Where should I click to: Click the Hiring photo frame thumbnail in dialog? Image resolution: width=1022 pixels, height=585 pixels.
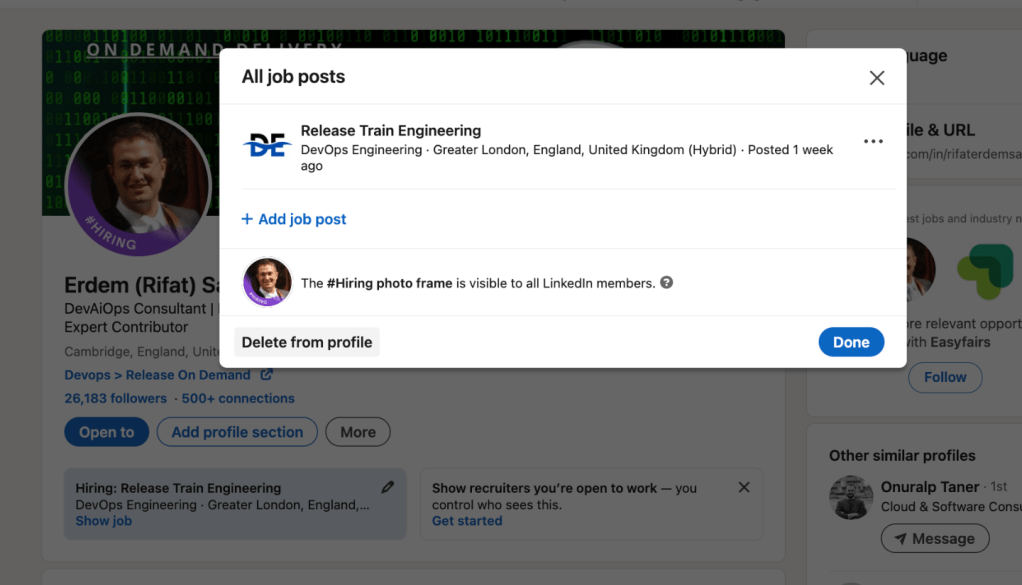pyautogui.click(x=267, y=282)
